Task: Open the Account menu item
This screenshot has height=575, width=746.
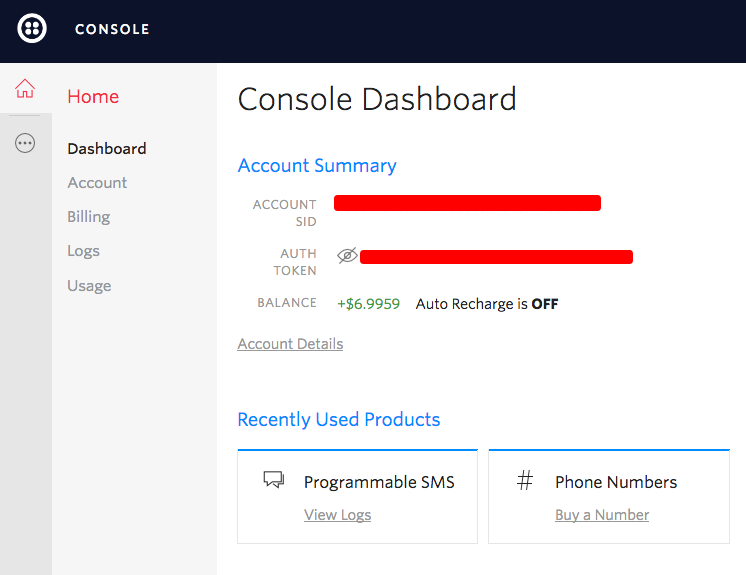Action: (97, 183)
